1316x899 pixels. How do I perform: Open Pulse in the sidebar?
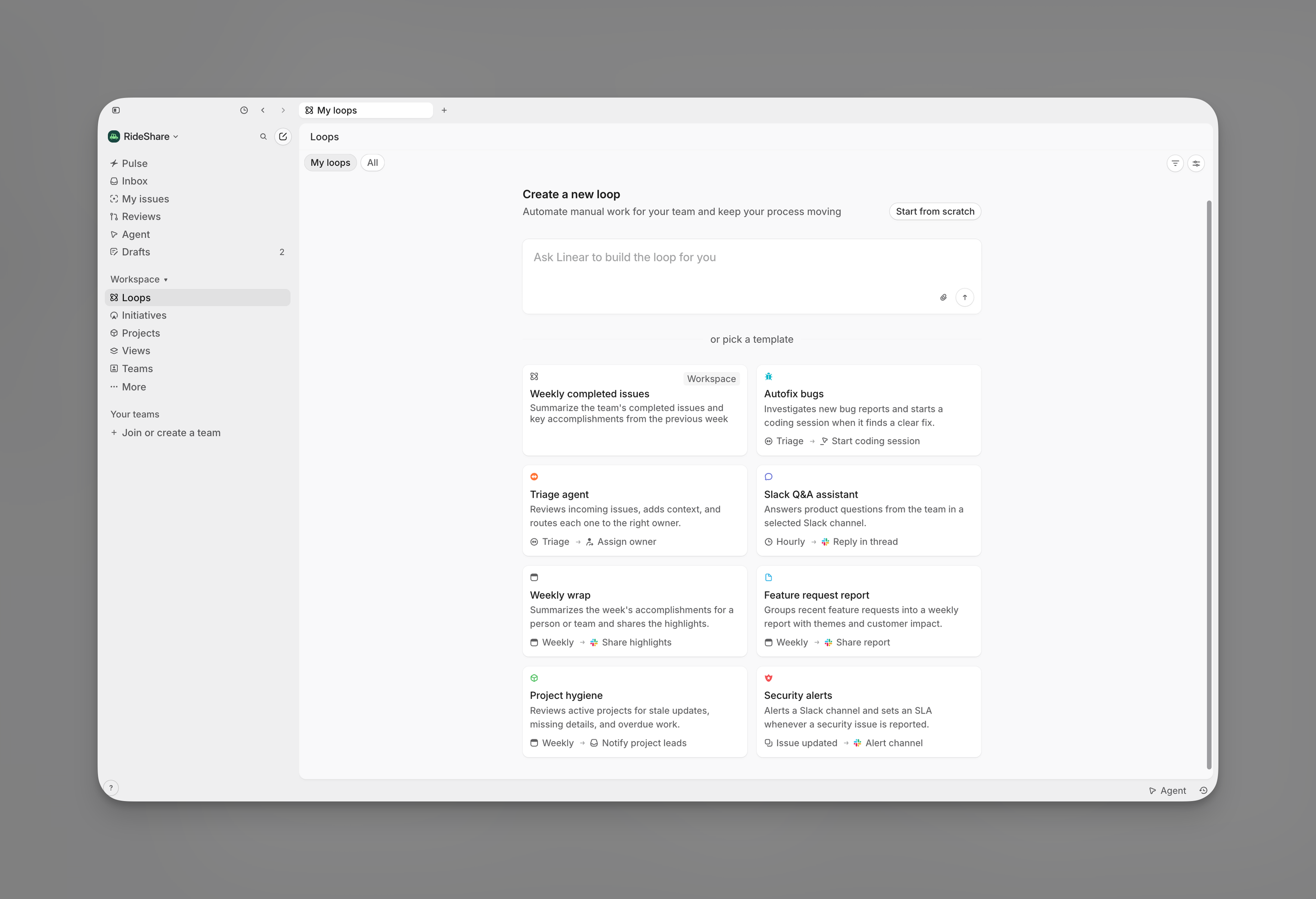pos(197,163)
